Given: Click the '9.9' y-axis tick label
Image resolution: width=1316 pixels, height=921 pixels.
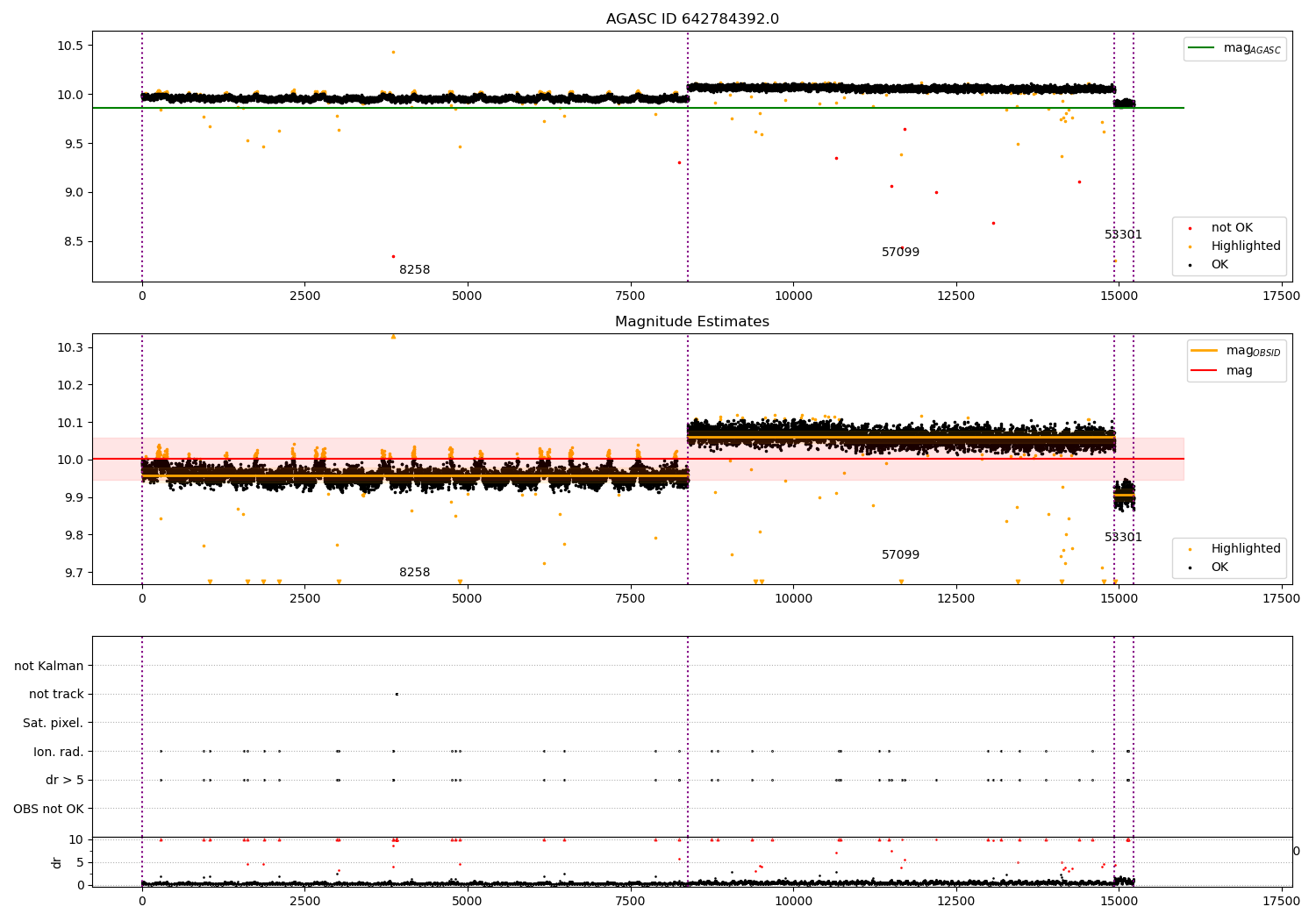Looking at the screenshot, I should tap(74, 498).
